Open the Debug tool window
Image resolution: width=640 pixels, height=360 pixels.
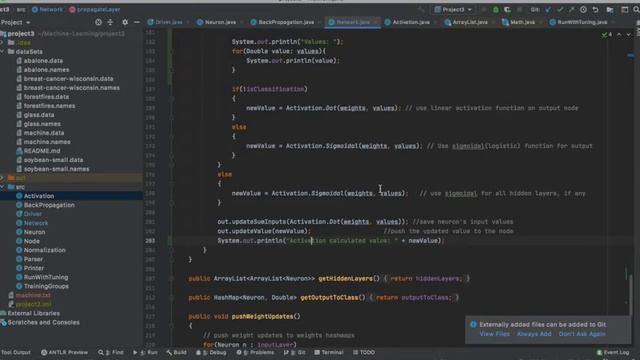point(211,352)
